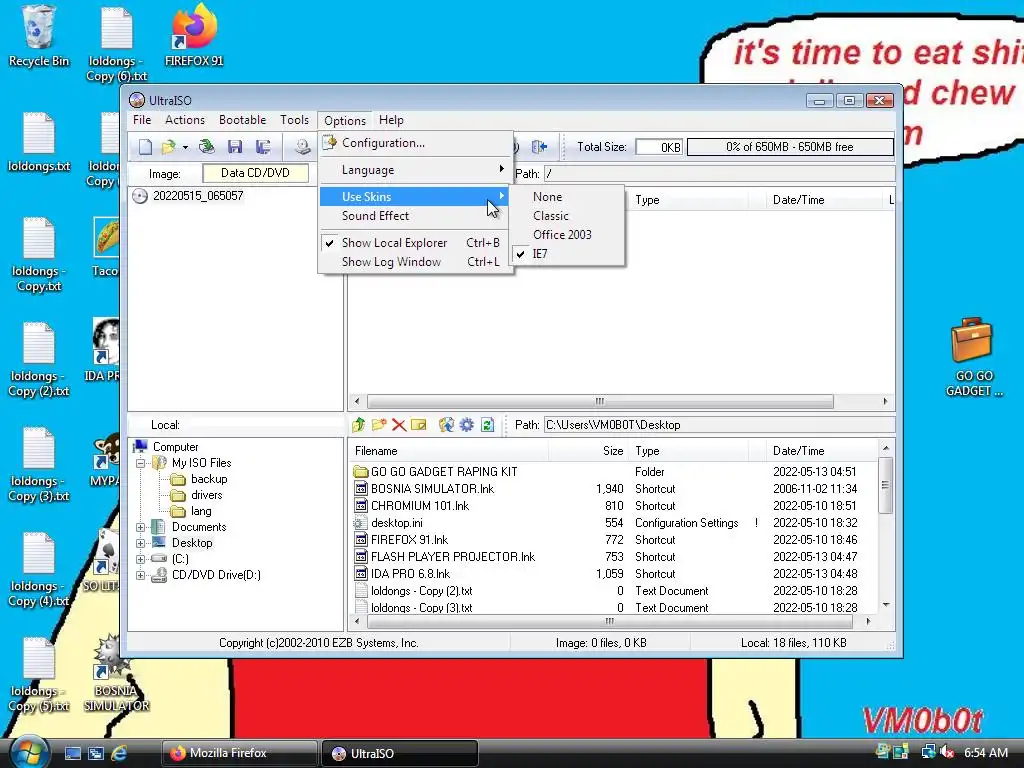Select the Classic skin option

click(567, 216)
